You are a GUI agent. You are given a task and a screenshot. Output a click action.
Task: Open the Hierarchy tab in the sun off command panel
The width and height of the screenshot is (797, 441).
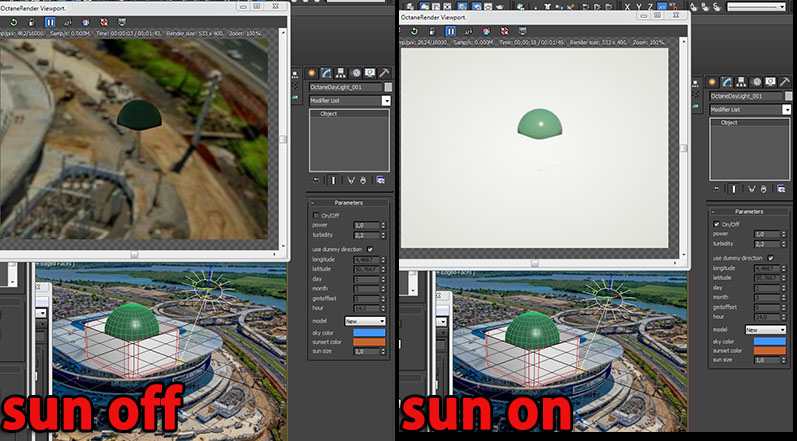point(341,73)
